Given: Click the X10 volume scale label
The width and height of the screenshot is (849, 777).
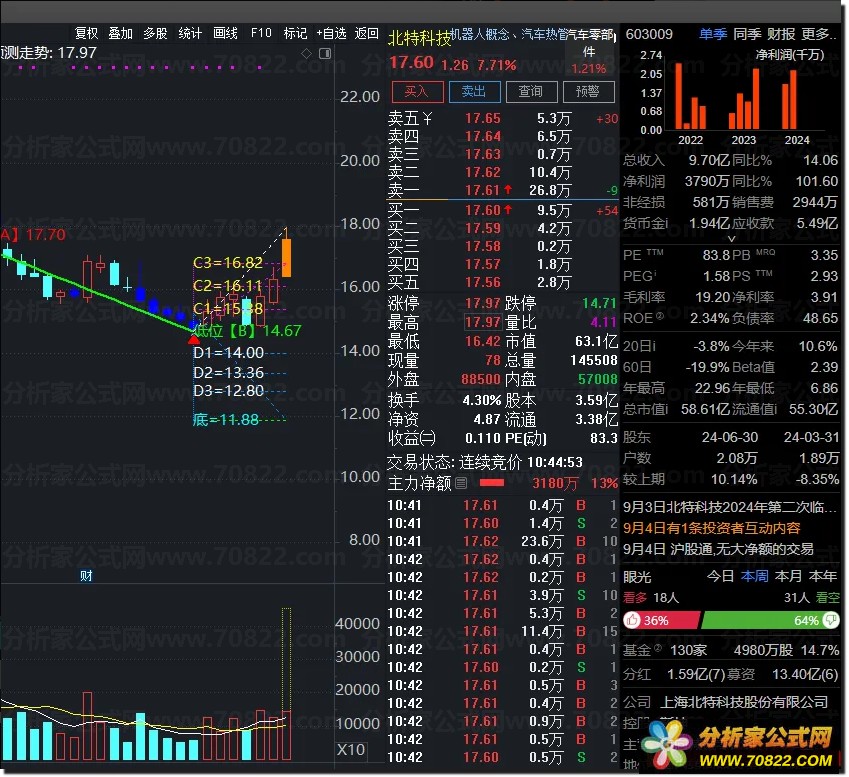Looking at the screenshot, I should click(351, 749).
